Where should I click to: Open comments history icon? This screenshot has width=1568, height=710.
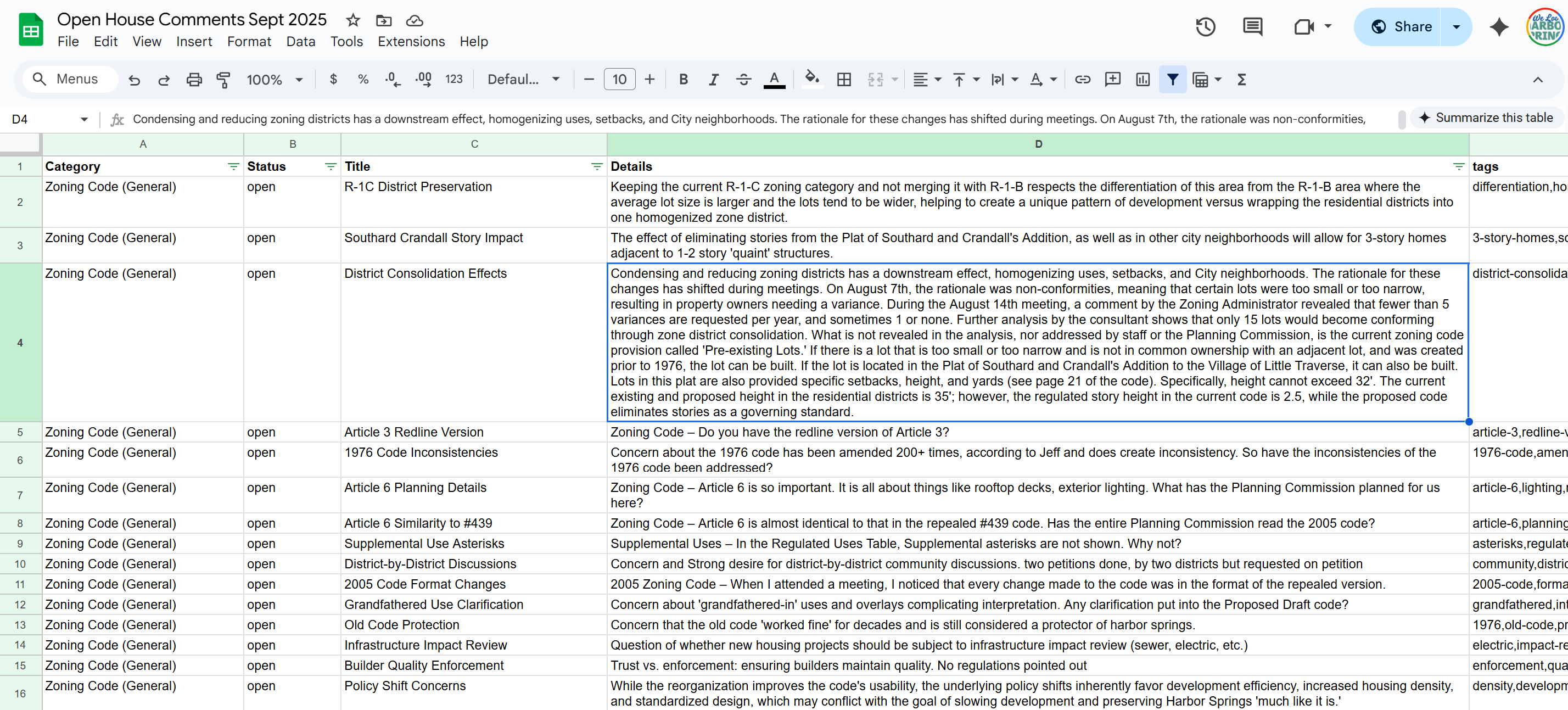1252,27
